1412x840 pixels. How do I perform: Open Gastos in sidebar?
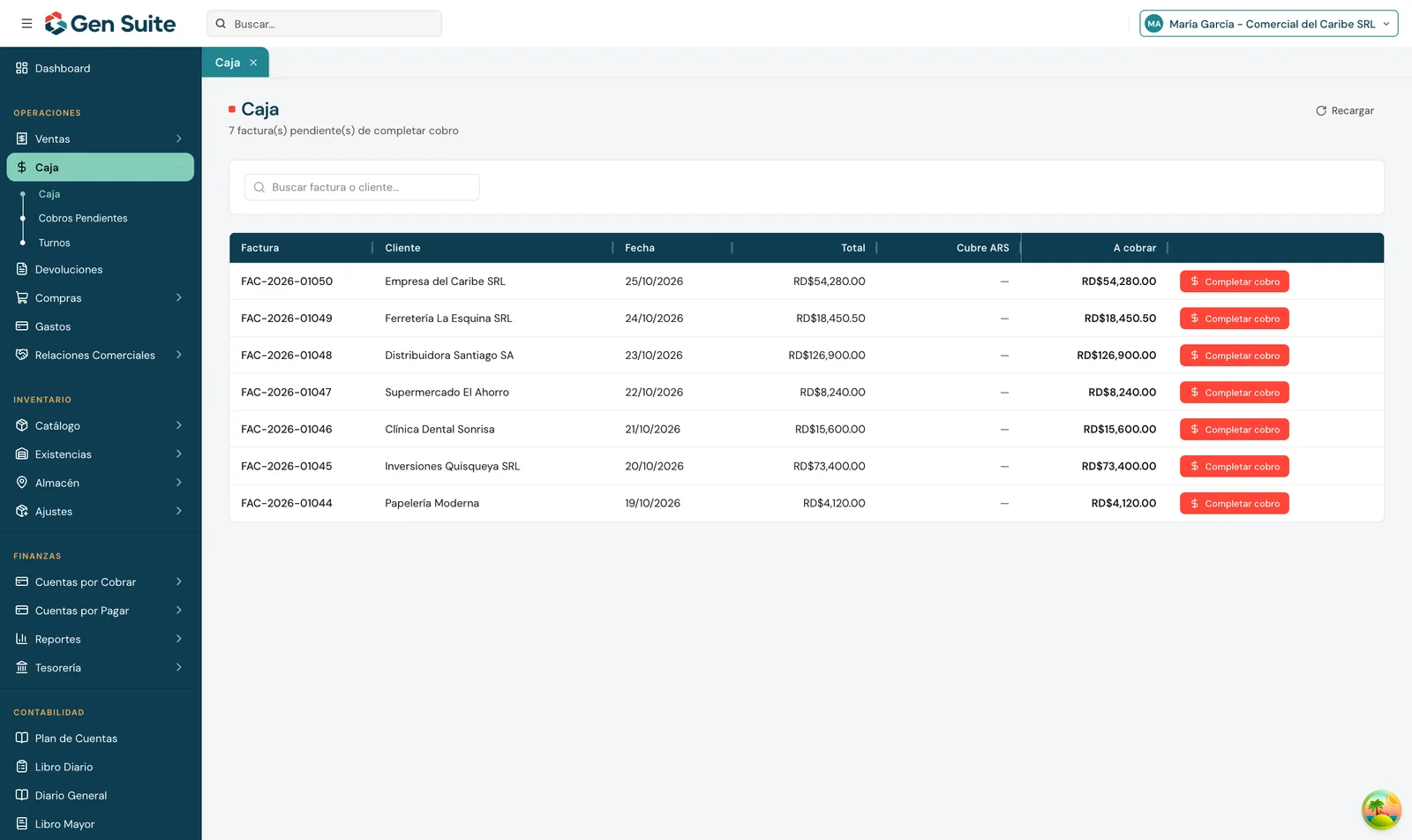[x=101, y=326]
